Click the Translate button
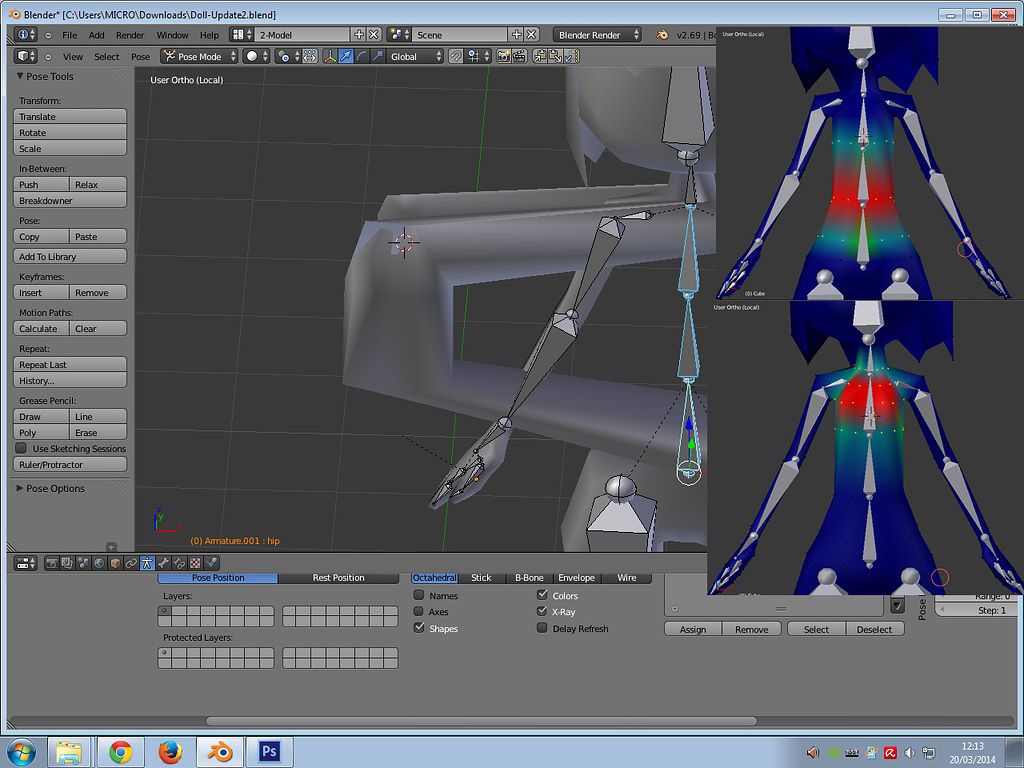The width and height of the screenshot is (1024, 768). (x=70, y=116)
